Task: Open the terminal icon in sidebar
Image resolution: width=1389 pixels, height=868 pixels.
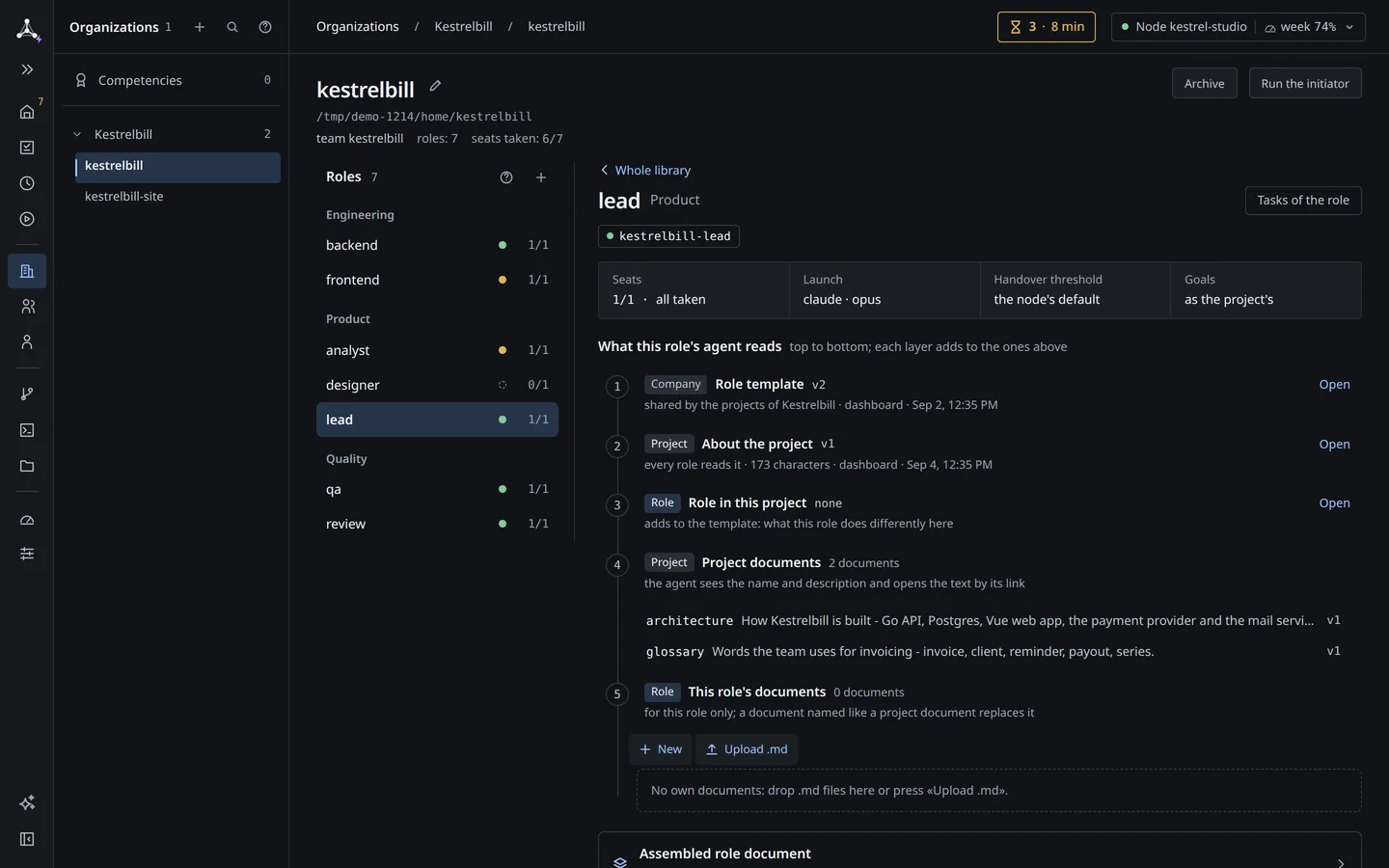Action: (27, 430)
